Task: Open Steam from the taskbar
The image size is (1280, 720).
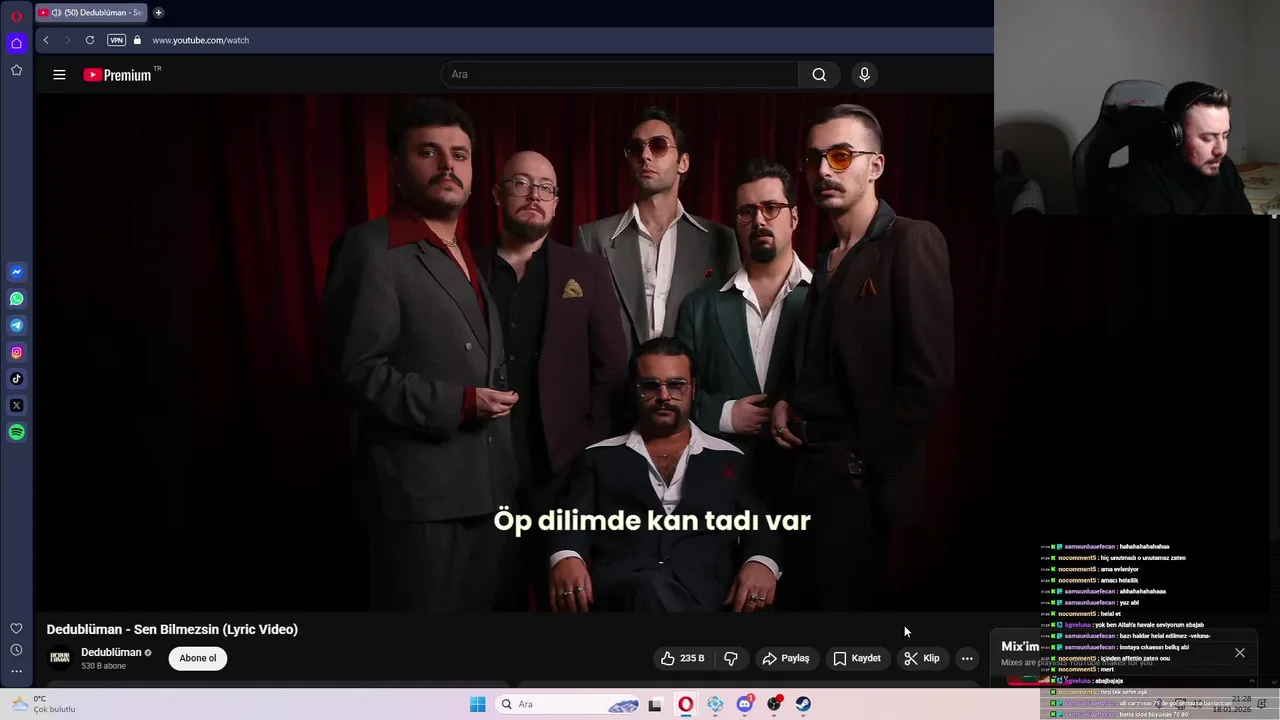Action: [x=804, y=704]
